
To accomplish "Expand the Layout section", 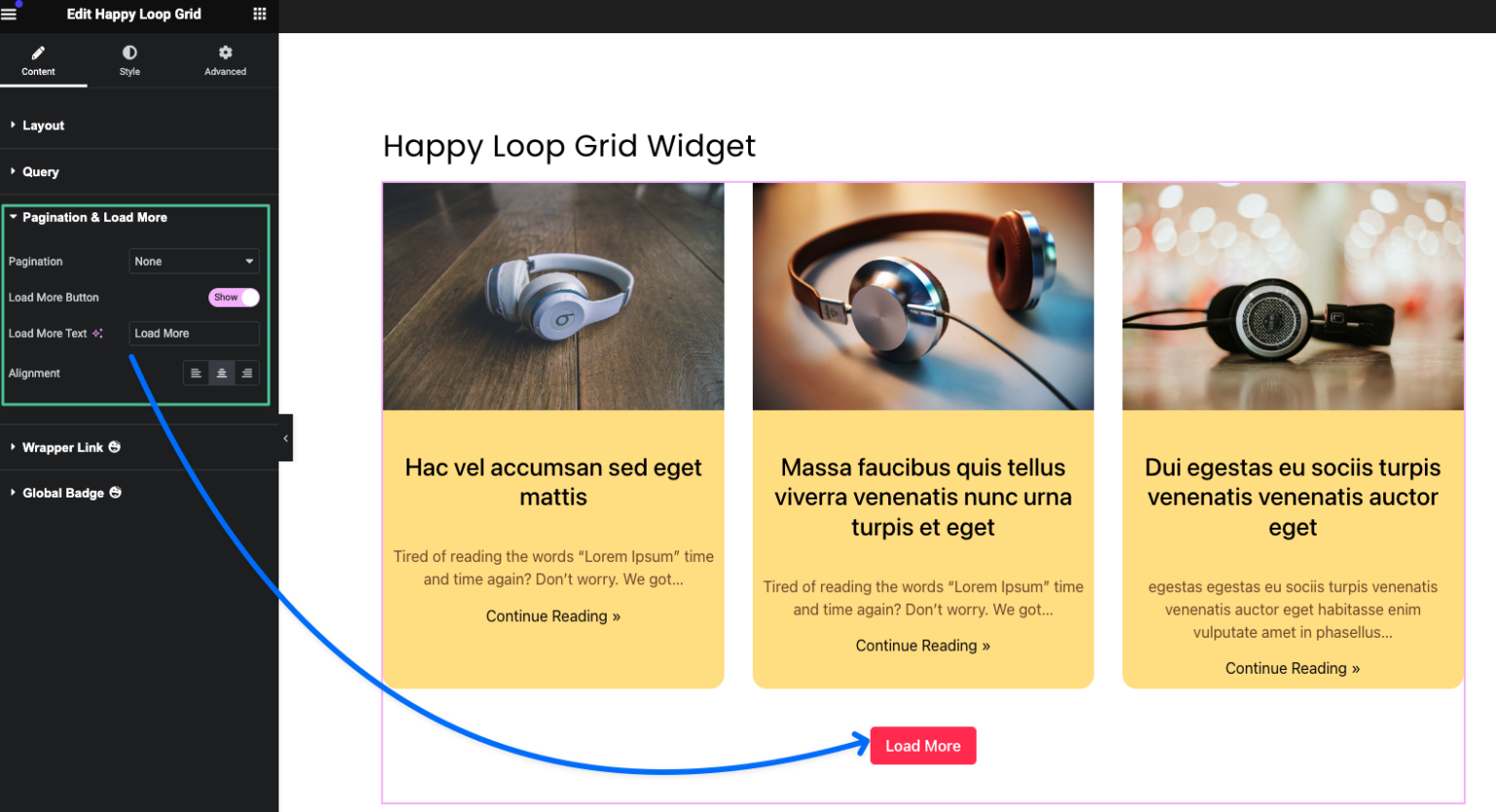I will [43, 125].
